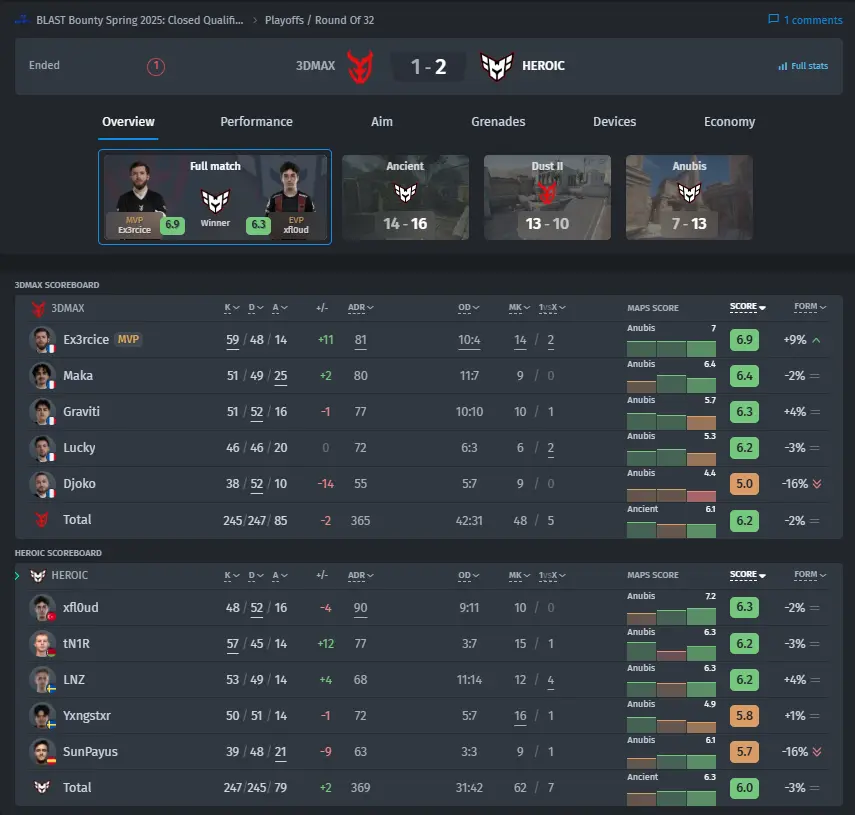Click tN1R's maps score bars
This screenshot has width=855, height=815.
[x=671, y=651]
